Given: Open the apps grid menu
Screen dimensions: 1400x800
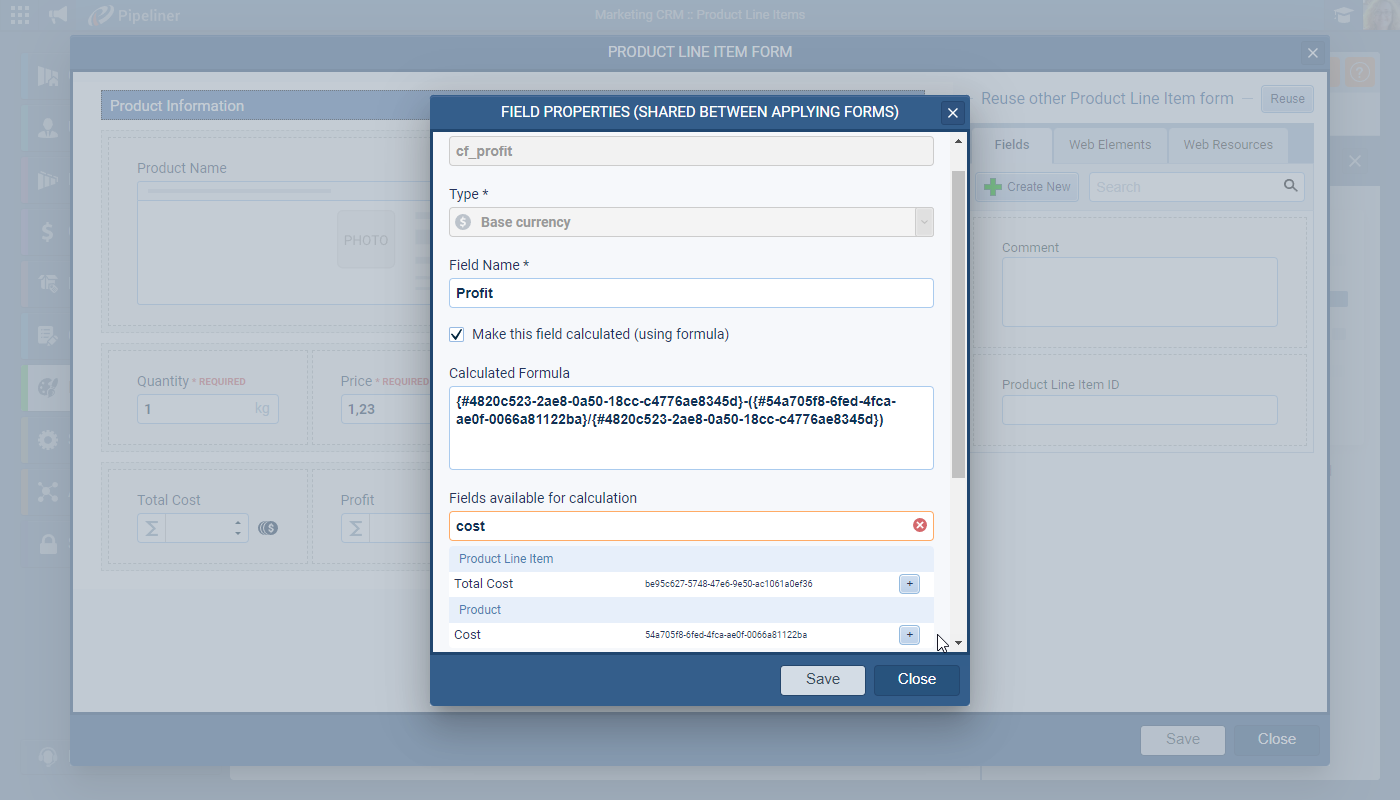Looking at the screenshot, I should (19, 15).
